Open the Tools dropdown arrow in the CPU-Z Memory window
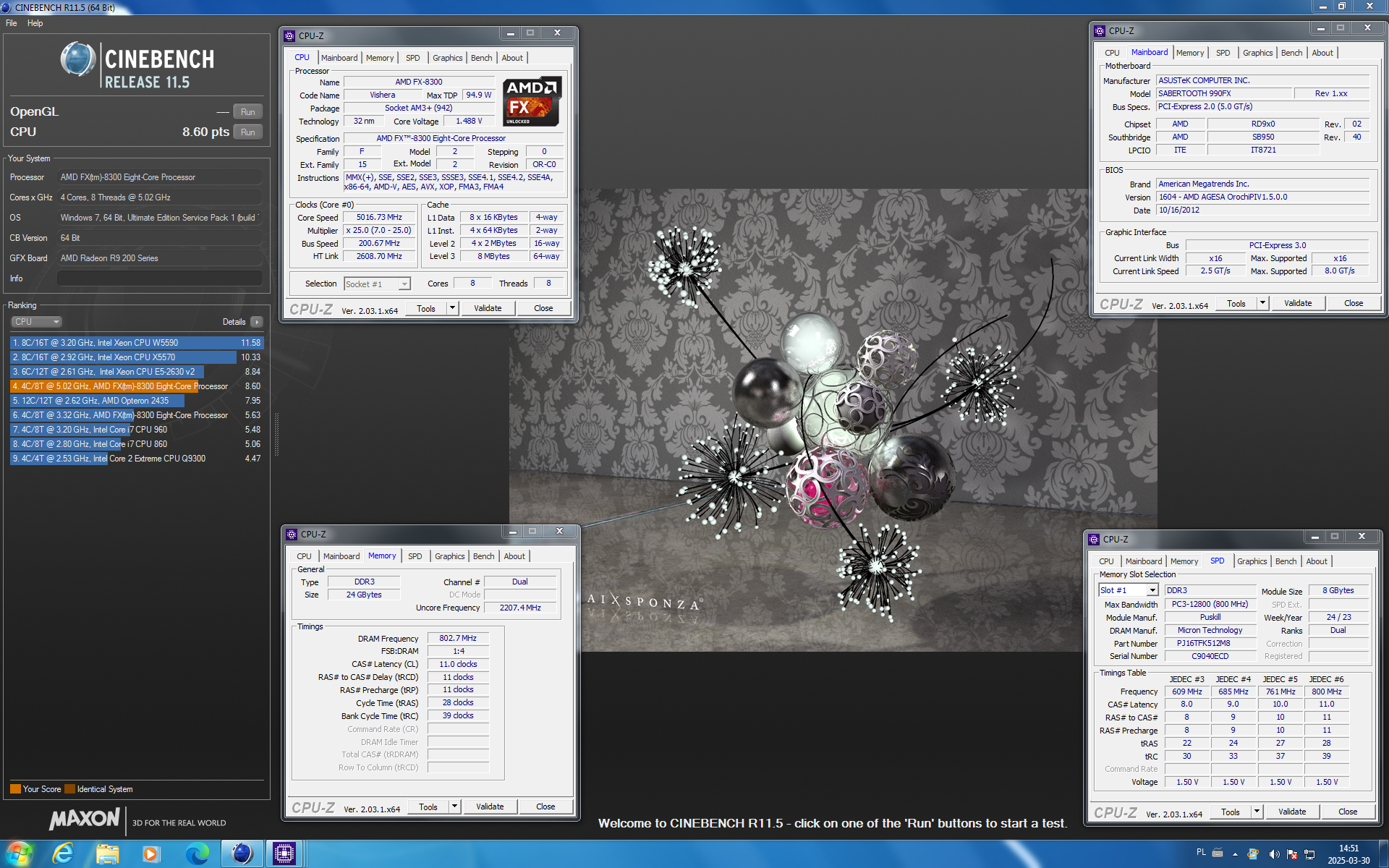The image size is (1389, 868). point(455,807)
